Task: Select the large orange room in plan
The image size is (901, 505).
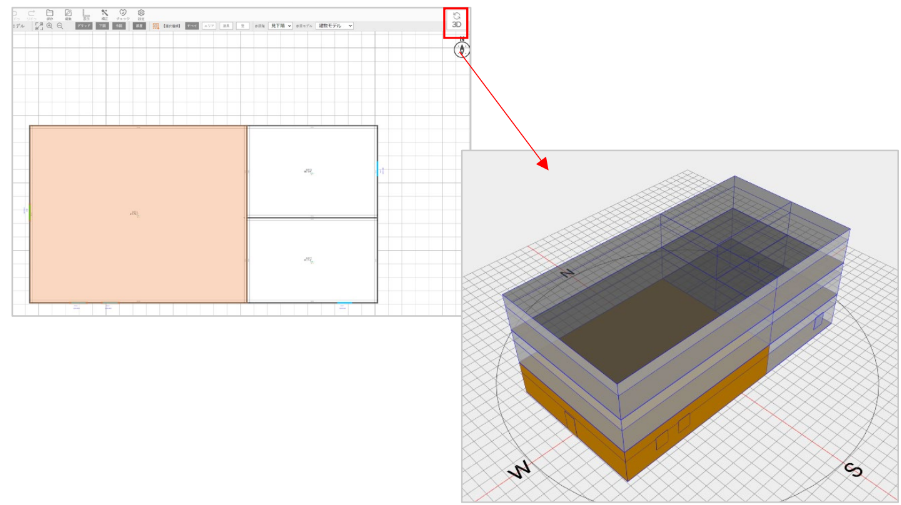Action: click(x=137, y=214)
